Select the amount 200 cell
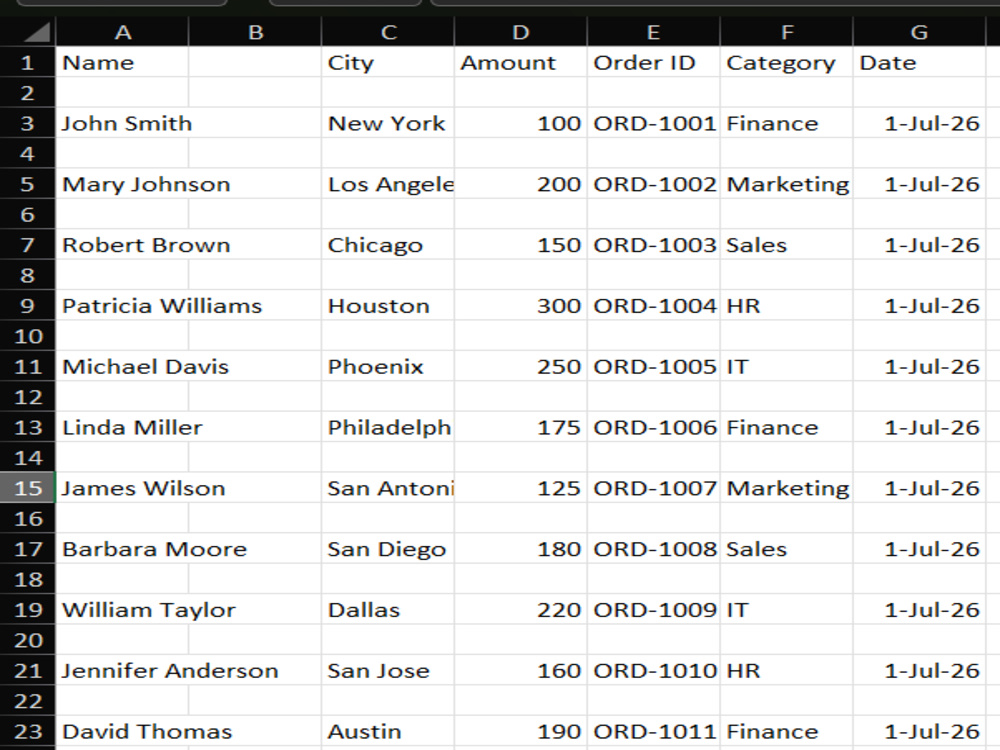The height and width of the screenshot is (750, 1000). point(520,184)
